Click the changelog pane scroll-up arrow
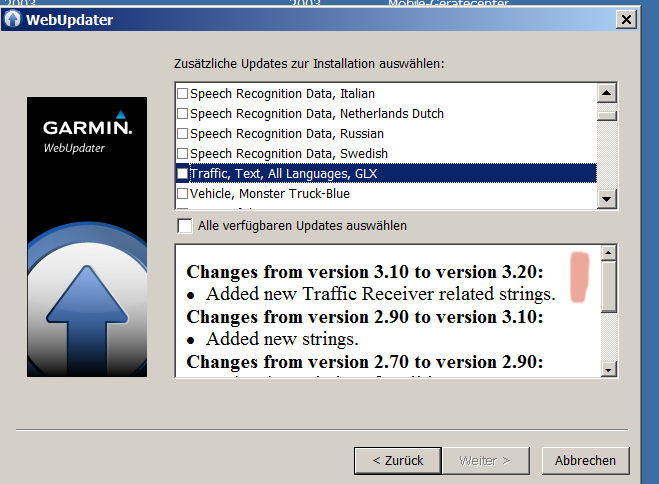The width and height of the screenshot is (659, 484). [609, 253]
